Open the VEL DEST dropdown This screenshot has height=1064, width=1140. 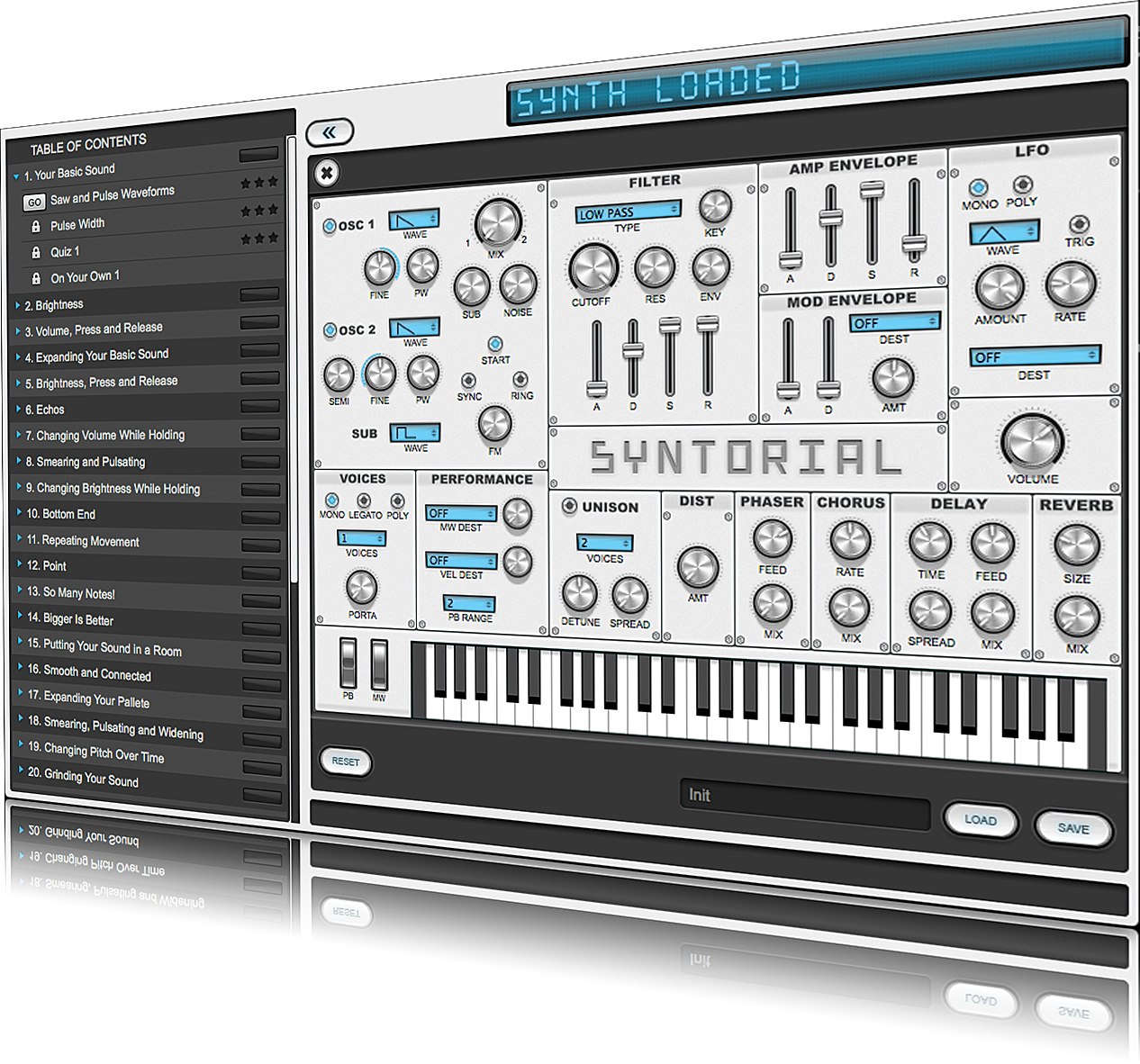tap(461, 561)
